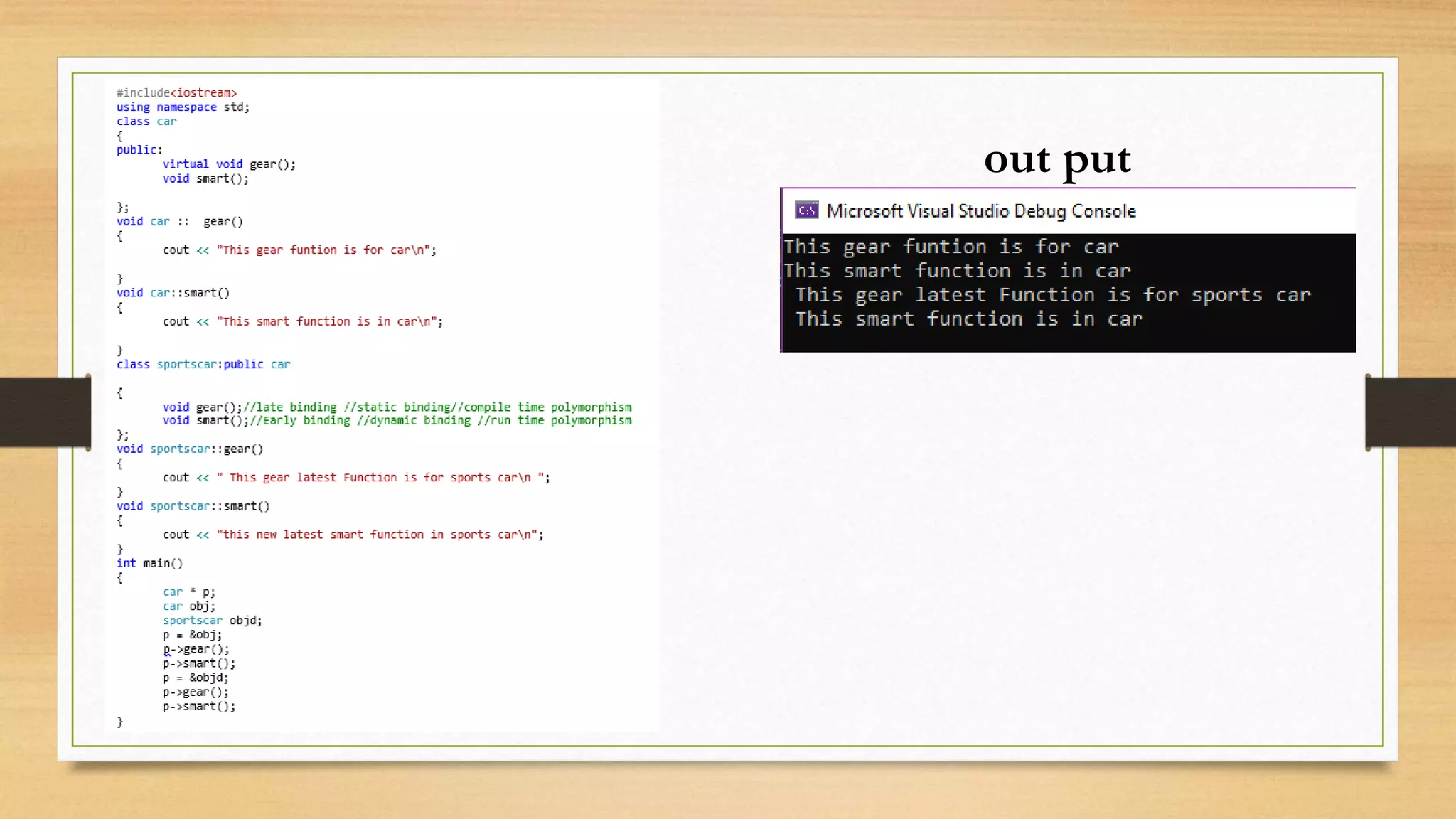Click the "p = &objd;" assignment line
Viewport: 1456px width, 819px height.
196,678
